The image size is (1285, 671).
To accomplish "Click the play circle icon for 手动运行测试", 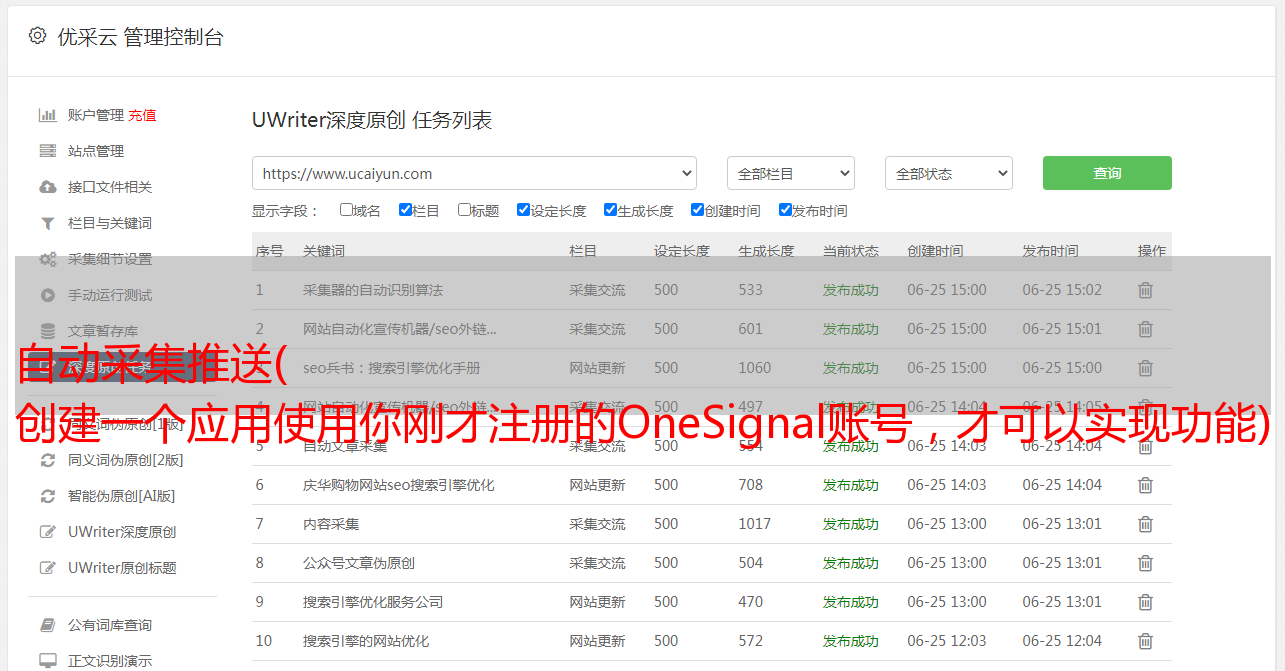I will [x=47, y=295].
